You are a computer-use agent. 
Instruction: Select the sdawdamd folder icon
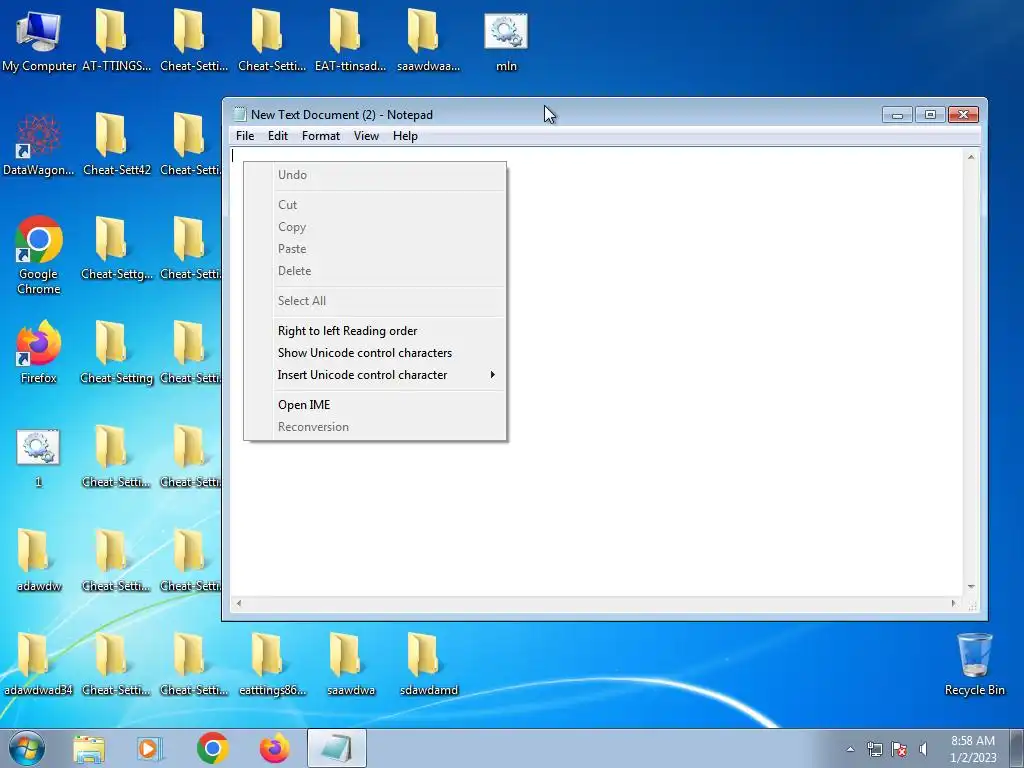pyautogui.click(x=428, y=664)
